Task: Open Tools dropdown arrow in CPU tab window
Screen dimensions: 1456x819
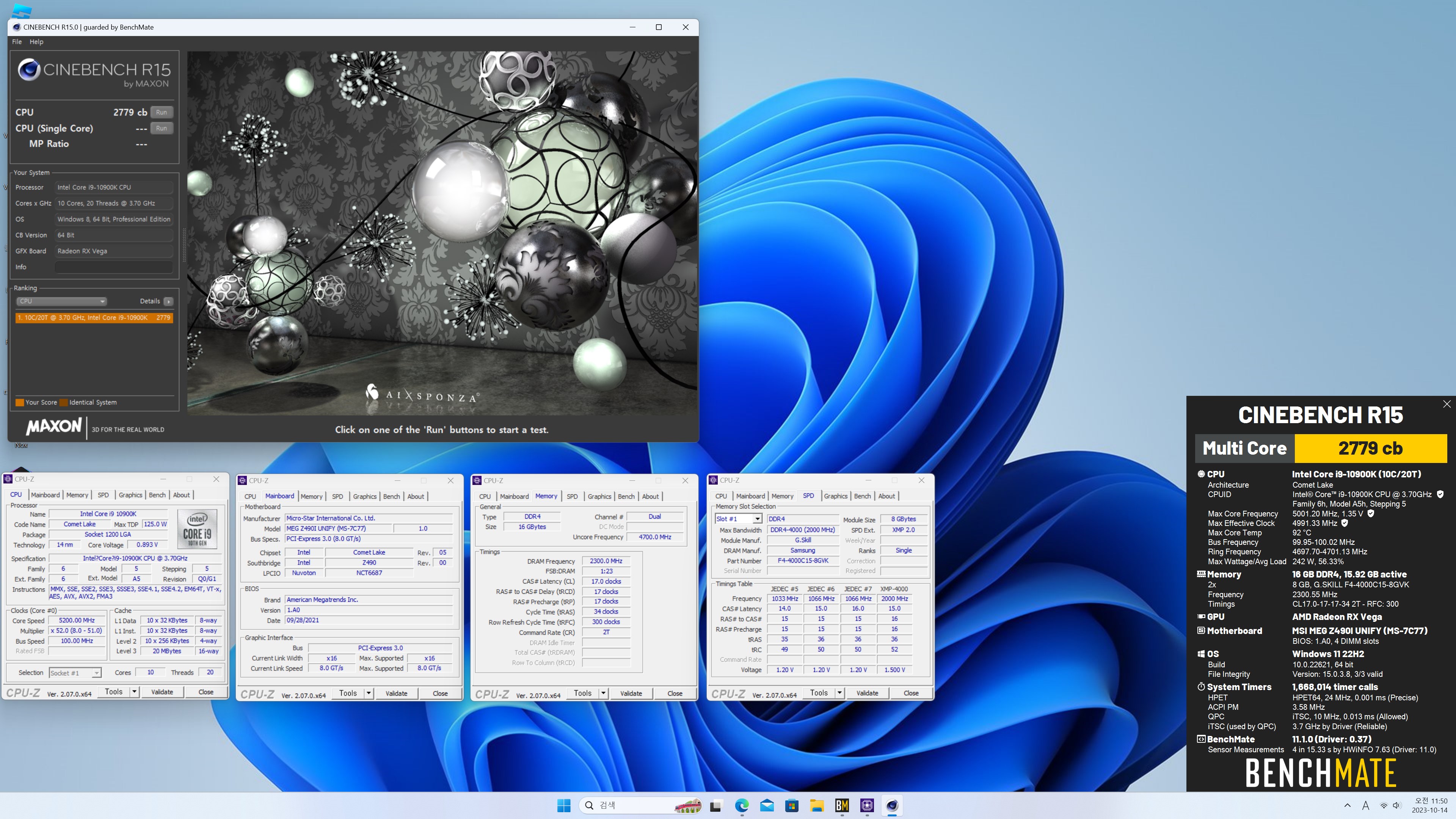Action: pos(134,692)
